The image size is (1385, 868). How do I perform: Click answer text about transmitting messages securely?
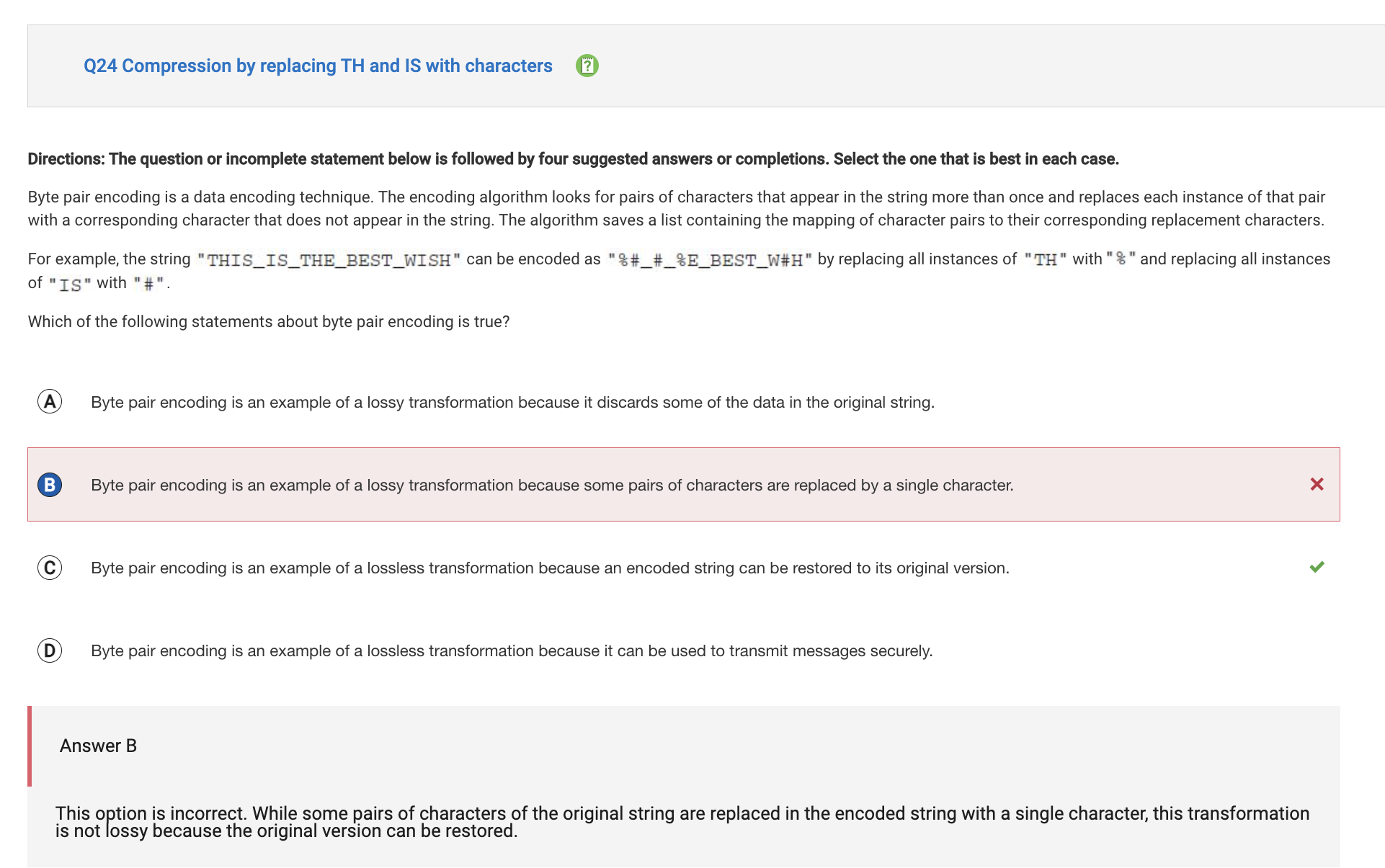pos(512,650)
